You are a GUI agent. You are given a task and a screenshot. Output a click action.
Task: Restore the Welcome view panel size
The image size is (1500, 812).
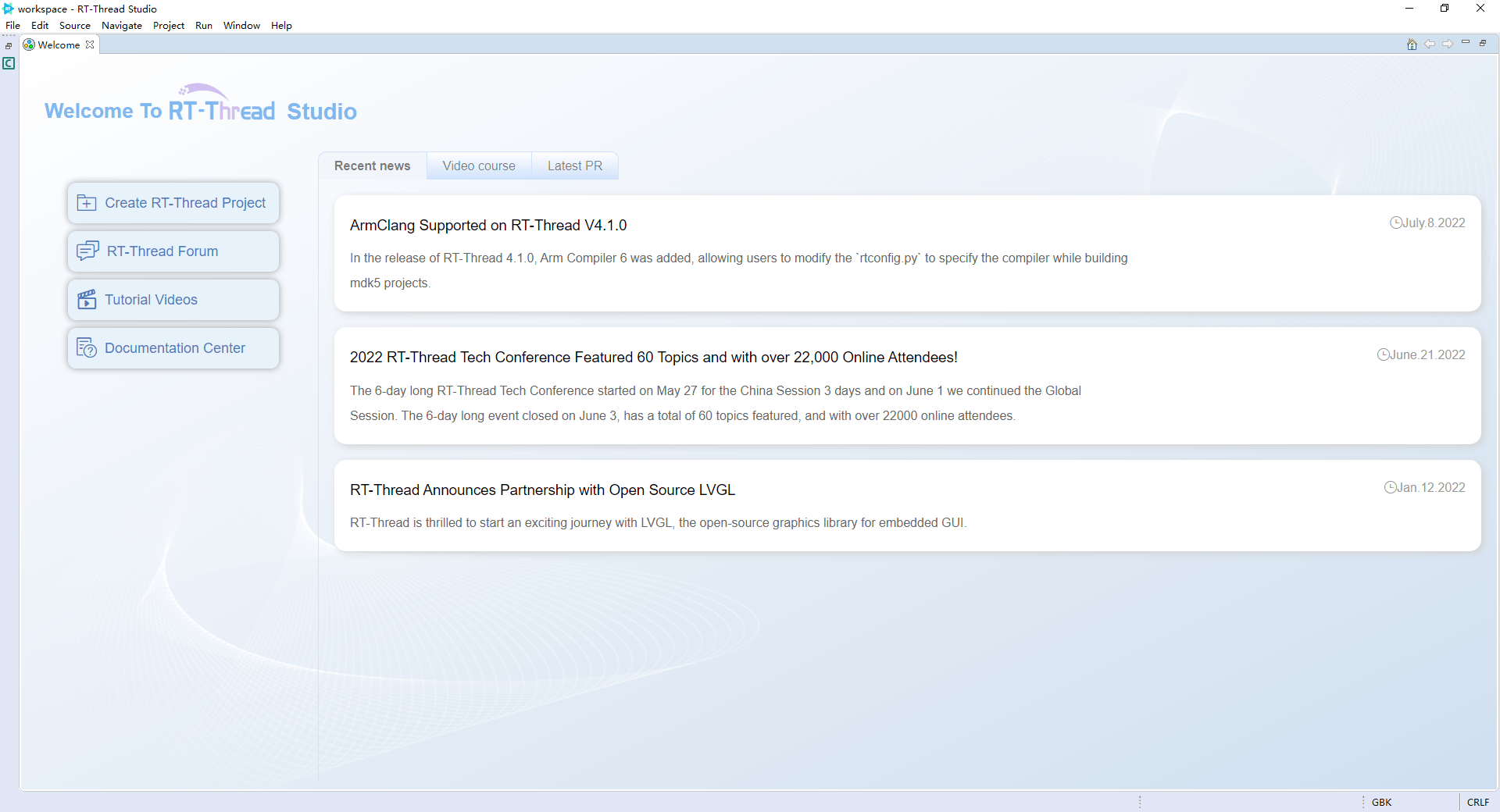coord(1483,43)
